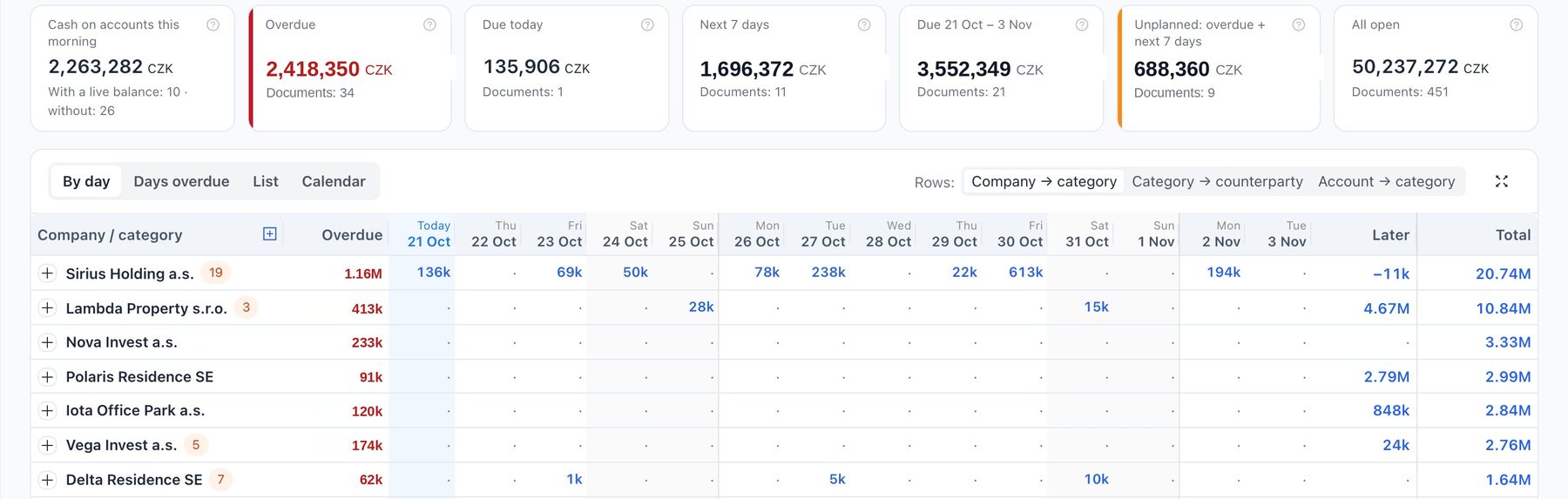Open Due 21 Oct – 3 Nov card
The image size is (1568, 499).
point(1002,68)
